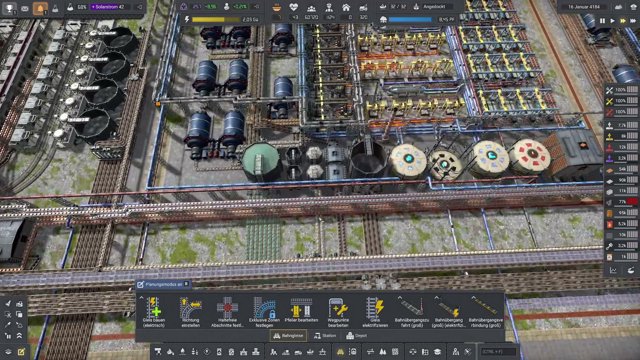
Task: Collapse the unity bar arrow
Action: (x=257, y=7)
